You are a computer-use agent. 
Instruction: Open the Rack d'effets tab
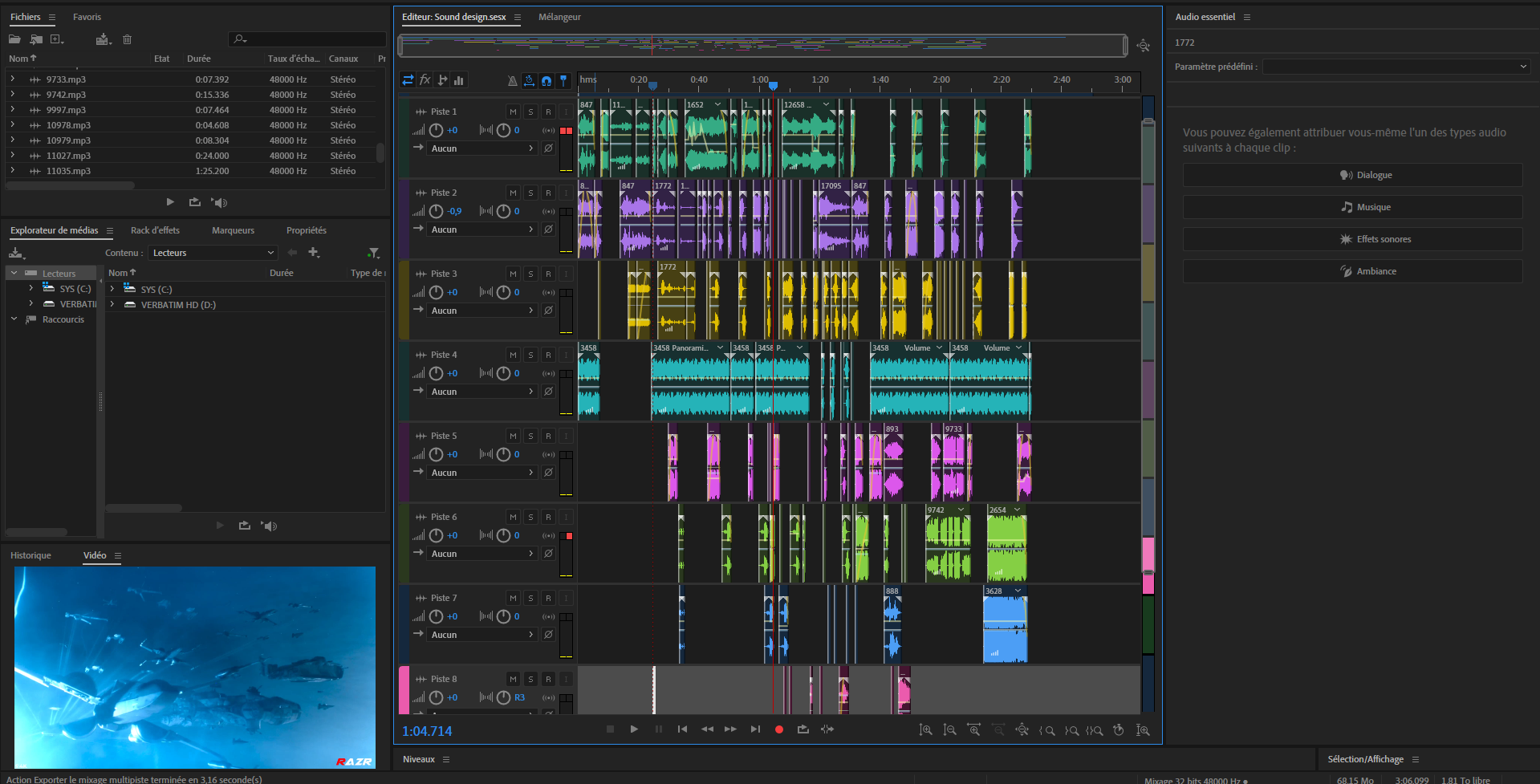[x=155, y=230]
